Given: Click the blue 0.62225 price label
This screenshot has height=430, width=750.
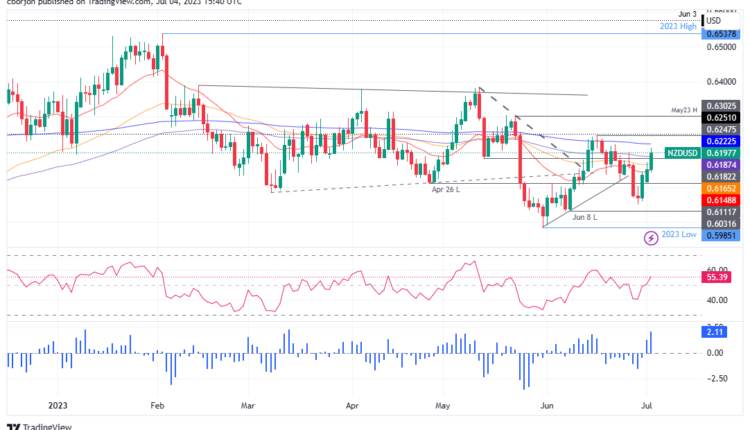Looking at the screenshot, I should click(x=719, y=142).
